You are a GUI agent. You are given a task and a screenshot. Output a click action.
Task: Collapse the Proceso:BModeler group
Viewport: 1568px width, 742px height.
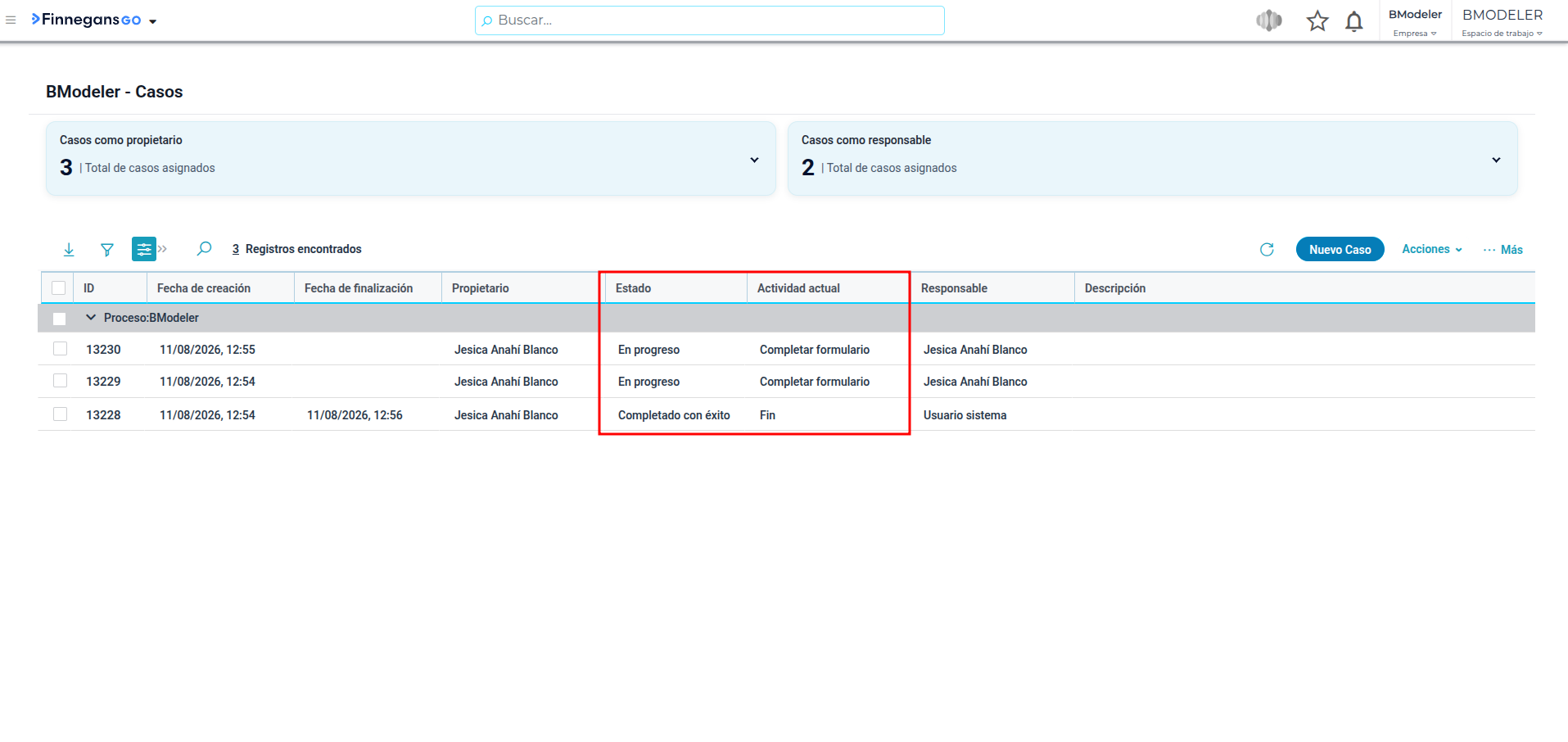click(x=91, y=317)
